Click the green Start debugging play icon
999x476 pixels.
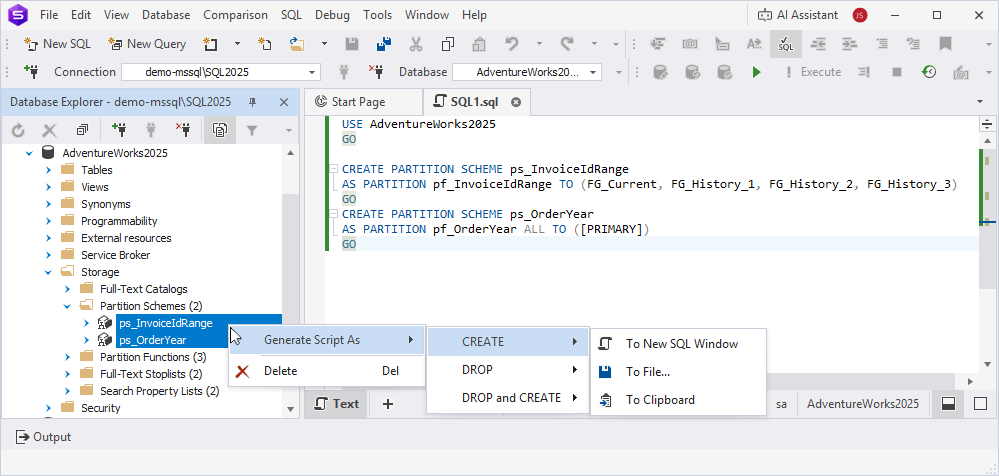pyautogui.click(x=756, y=72)
